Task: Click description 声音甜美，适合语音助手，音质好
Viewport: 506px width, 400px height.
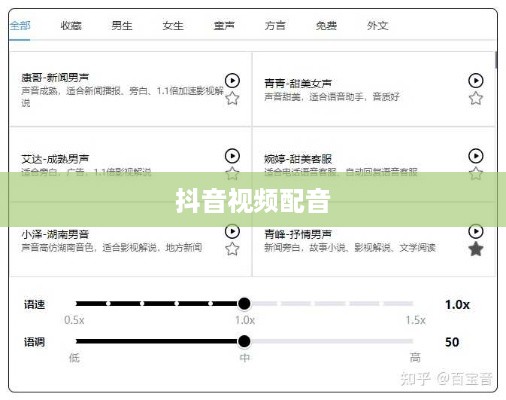Action: 332,97
